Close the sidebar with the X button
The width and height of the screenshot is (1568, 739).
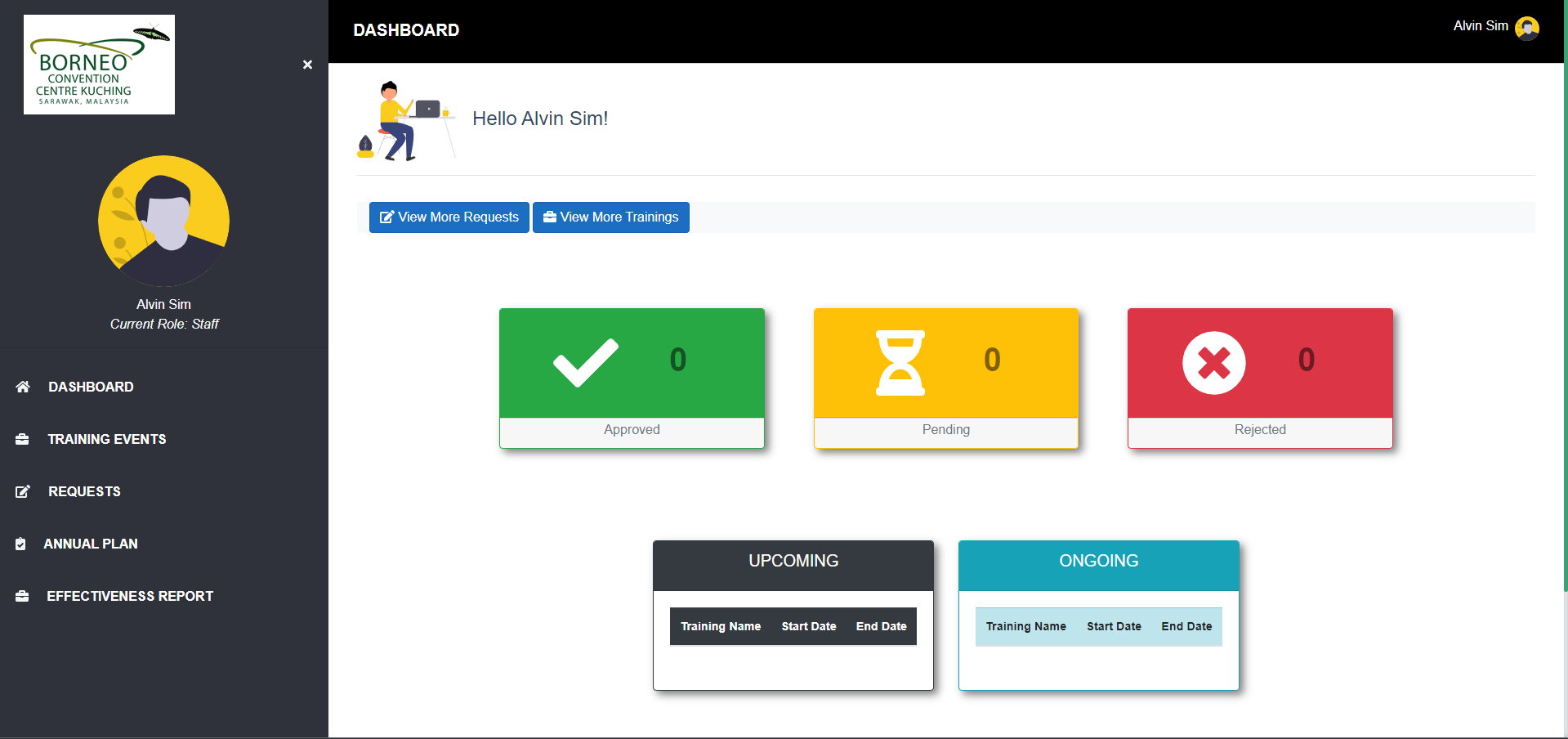click(x=307, y=65)
